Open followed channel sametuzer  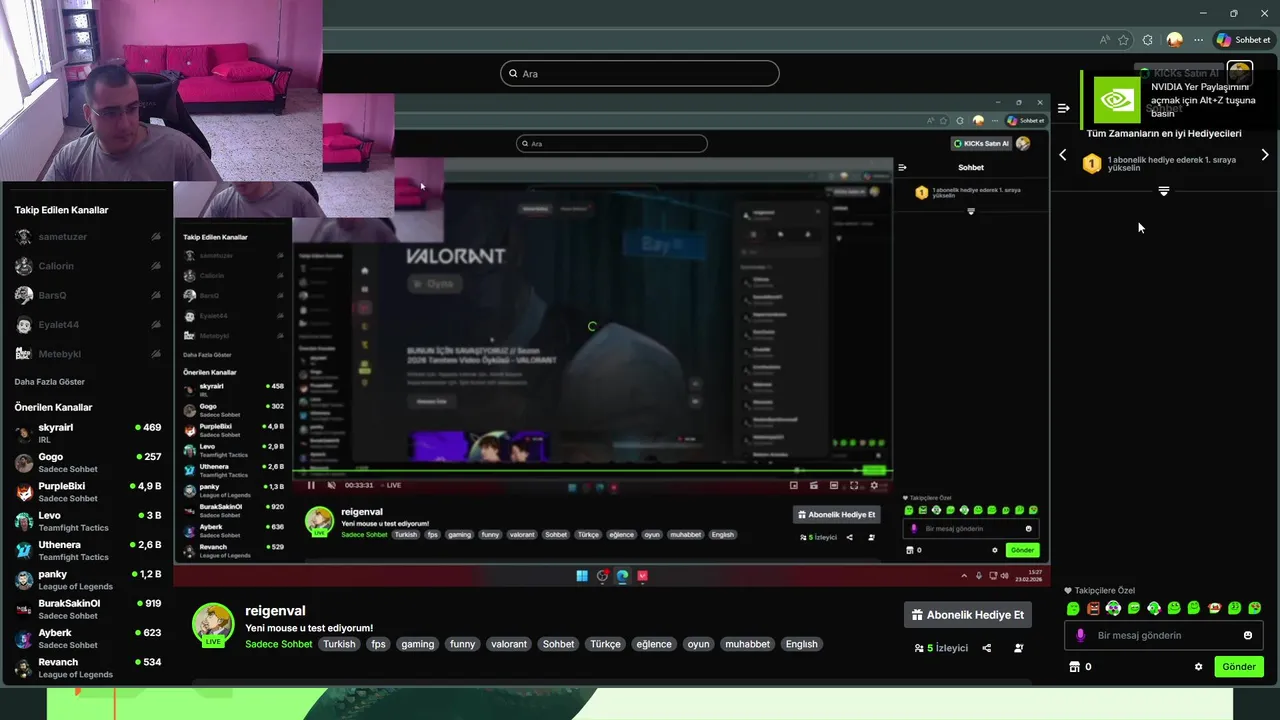[88, 237]
